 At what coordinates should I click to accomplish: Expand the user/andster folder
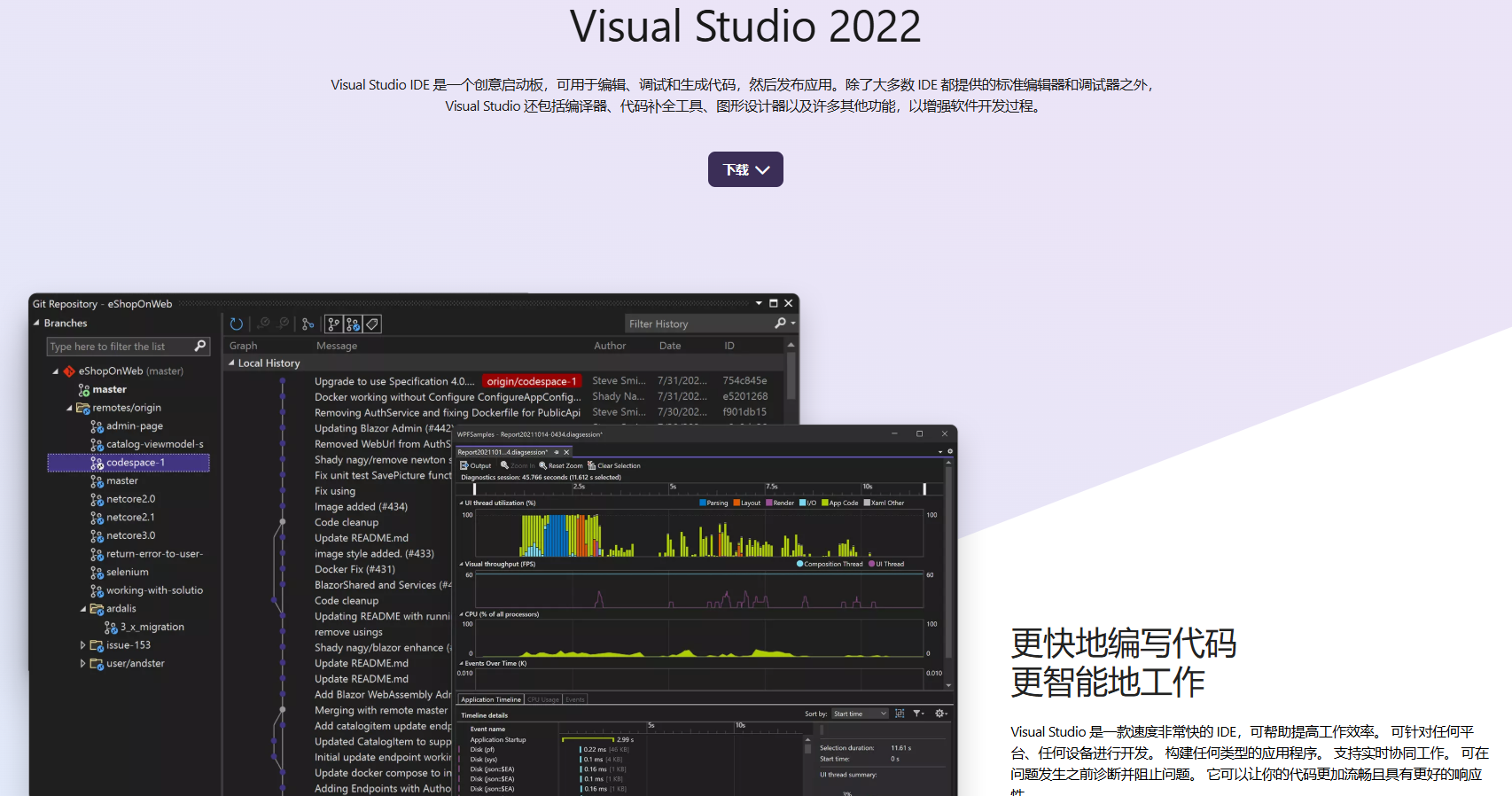(x=83, y=664)
